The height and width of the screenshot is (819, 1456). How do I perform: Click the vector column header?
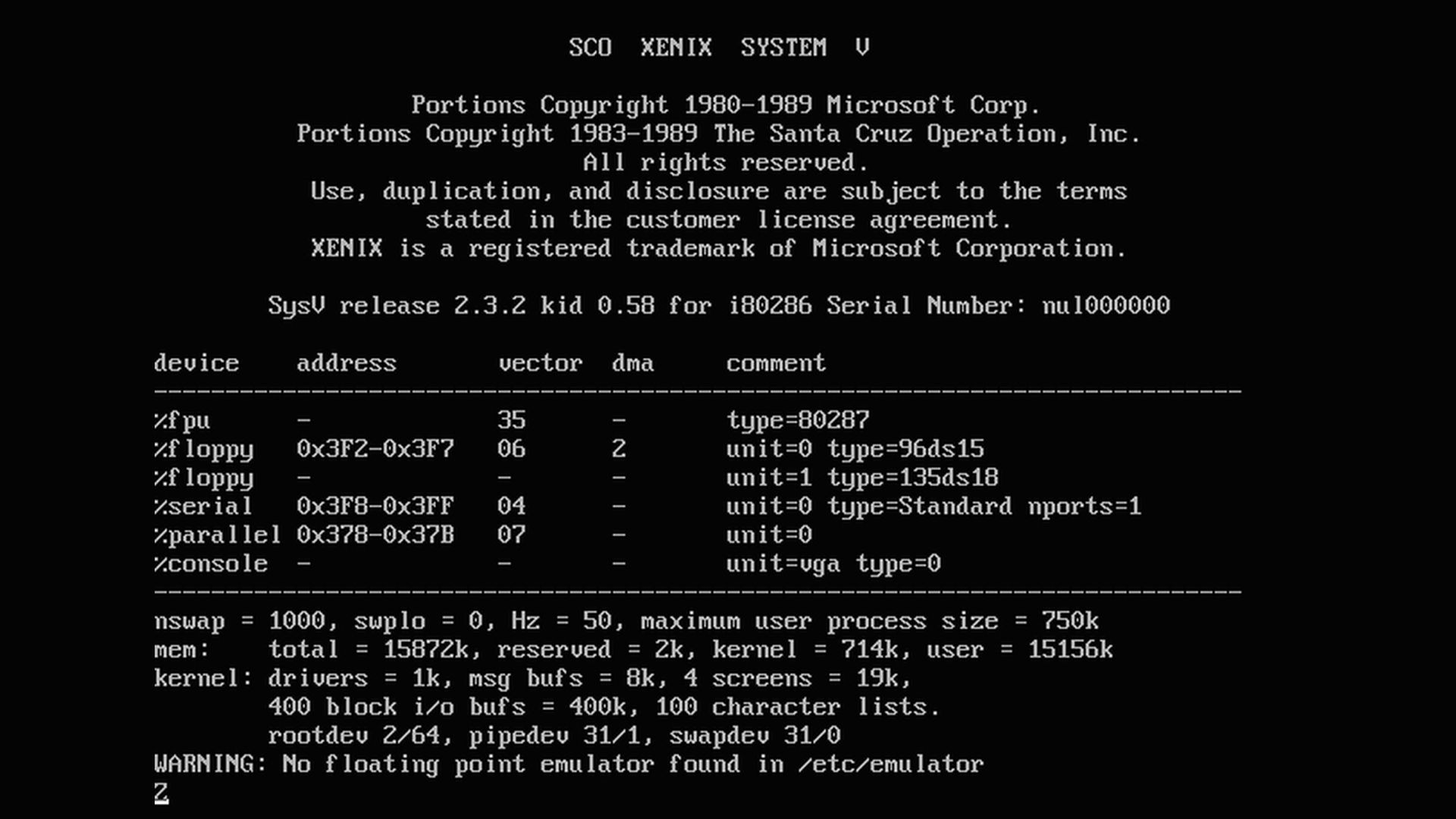(539, 363)
